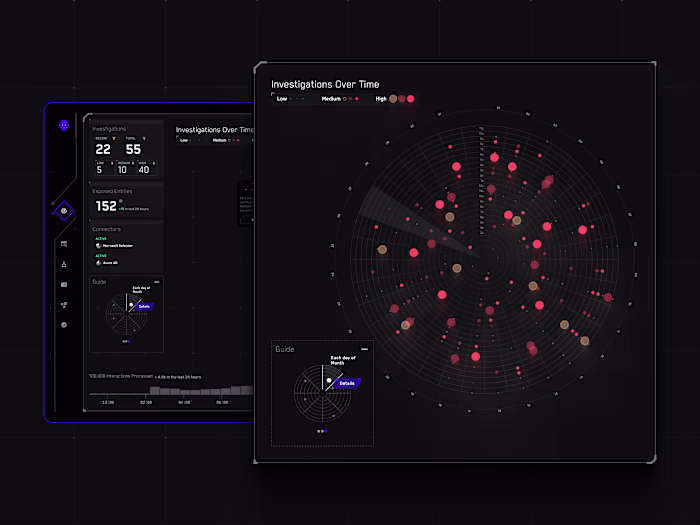Image resolution: width=700 pixels, height=525 pixels.
Task: Open the sidebar network nodes icon
Action: coord(64,305)
